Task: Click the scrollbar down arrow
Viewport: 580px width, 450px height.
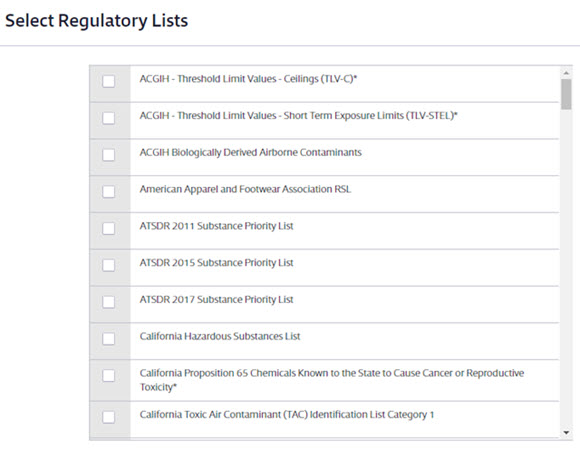Action: point(566,432)
